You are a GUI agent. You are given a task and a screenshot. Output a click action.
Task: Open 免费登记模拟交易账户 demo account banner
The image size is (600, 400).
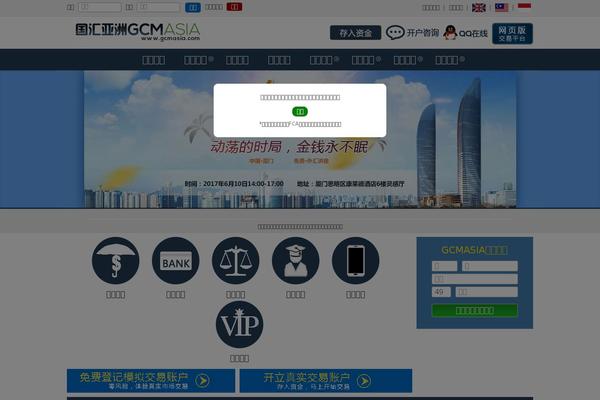[151, 380]
